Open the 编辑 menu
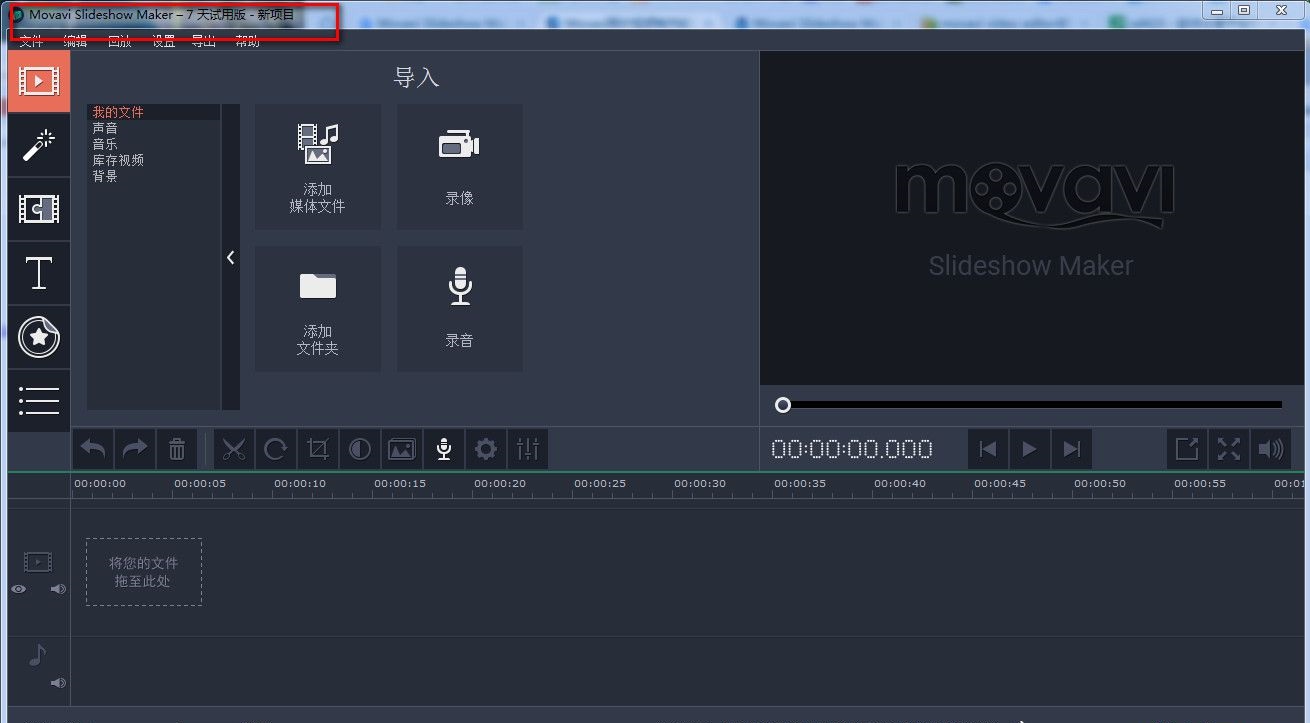 75,41
